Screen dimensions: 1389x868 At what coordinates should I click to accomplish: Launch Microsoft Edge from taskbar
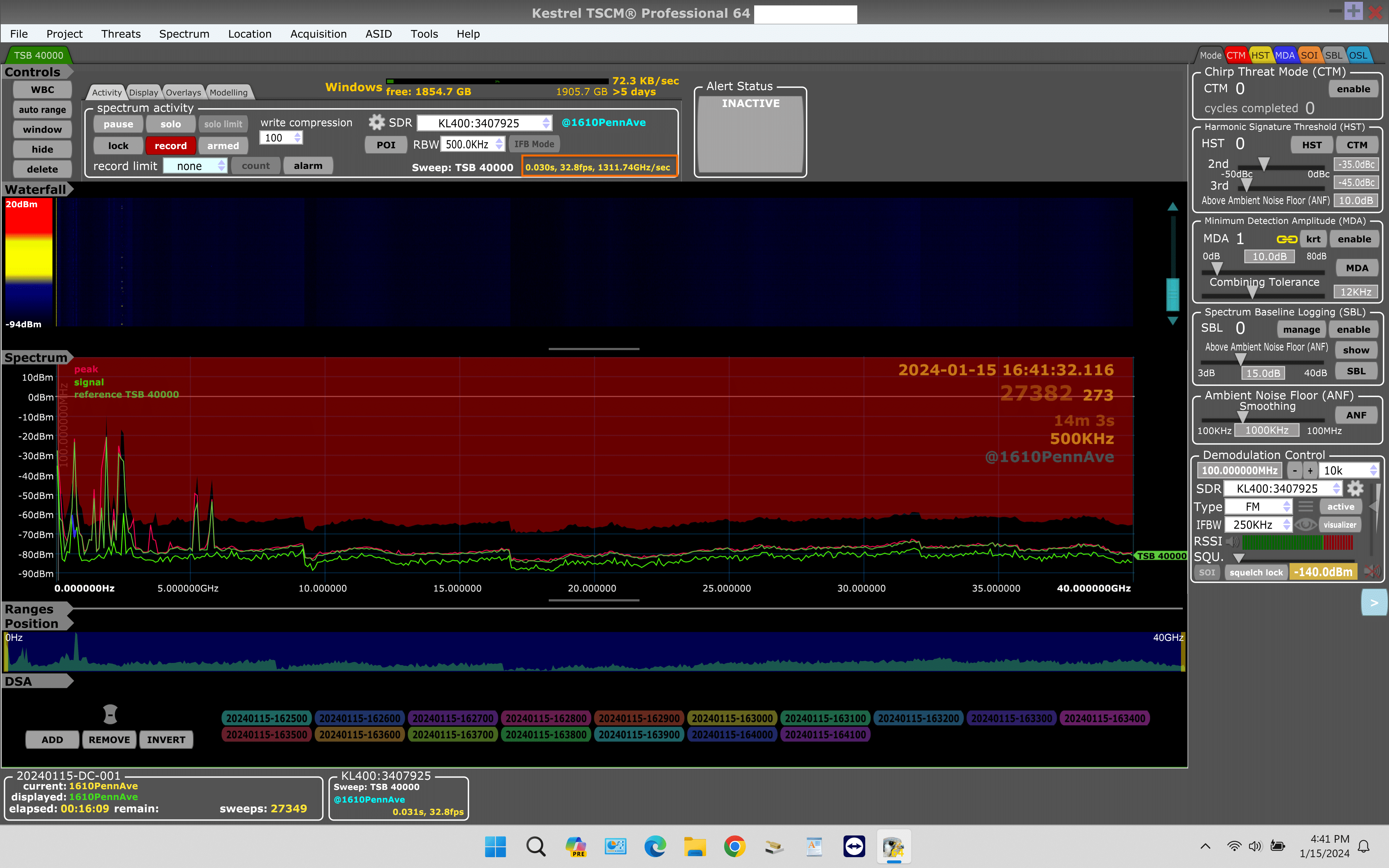pyautogui.click(x=655, y=847)
